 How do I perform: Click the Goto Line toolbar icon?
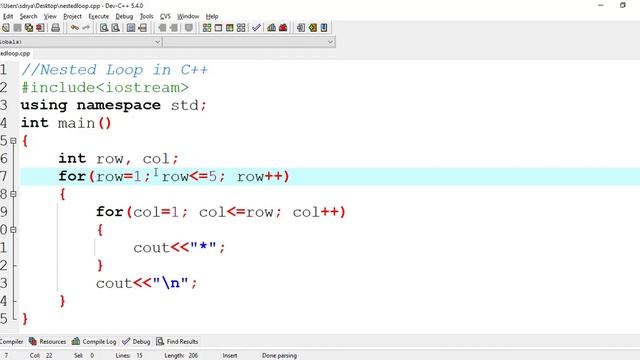point(142,28)
